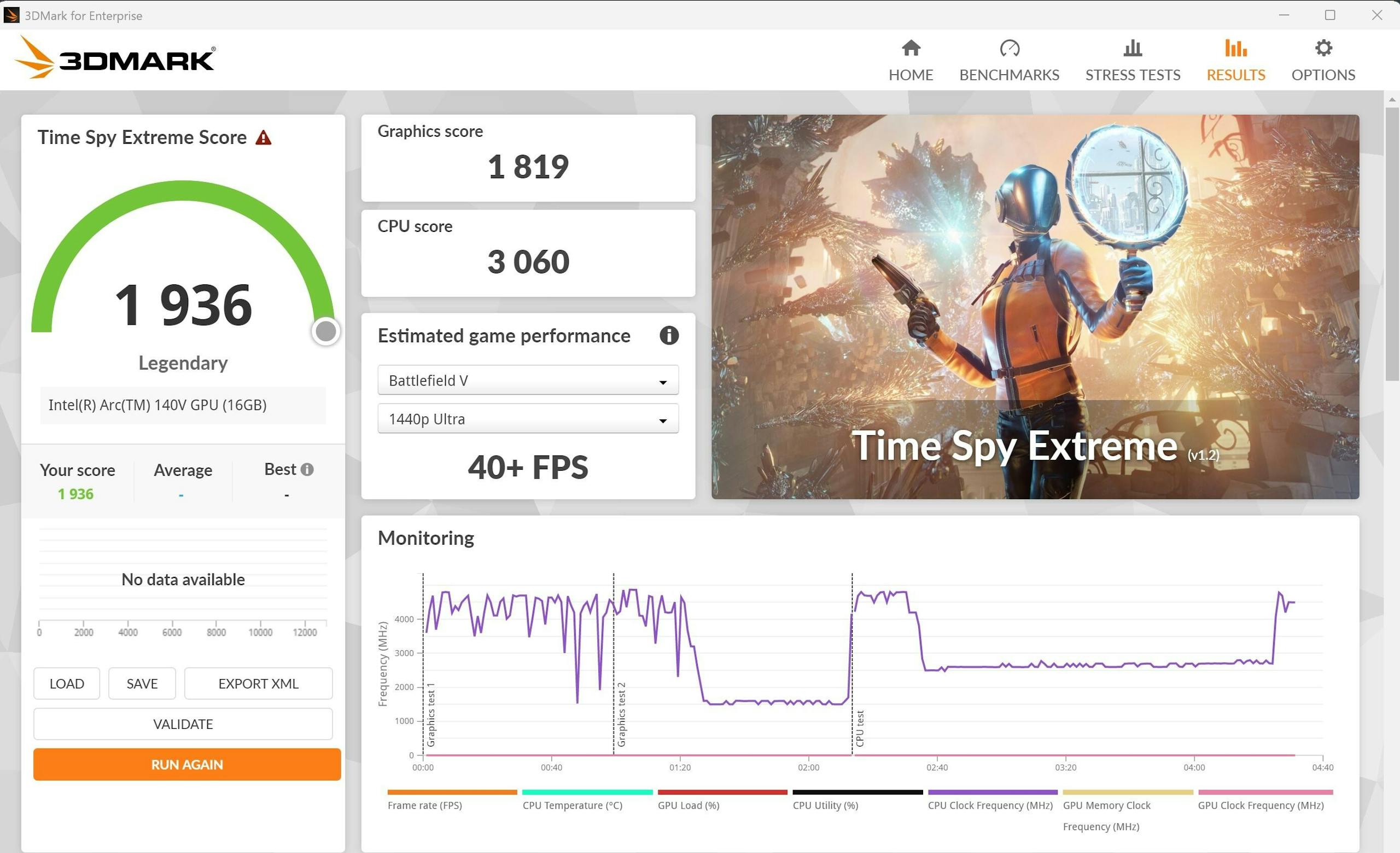Click EXPORT XML button
This screenshot has width=1400, height=853.
(258, 683)
